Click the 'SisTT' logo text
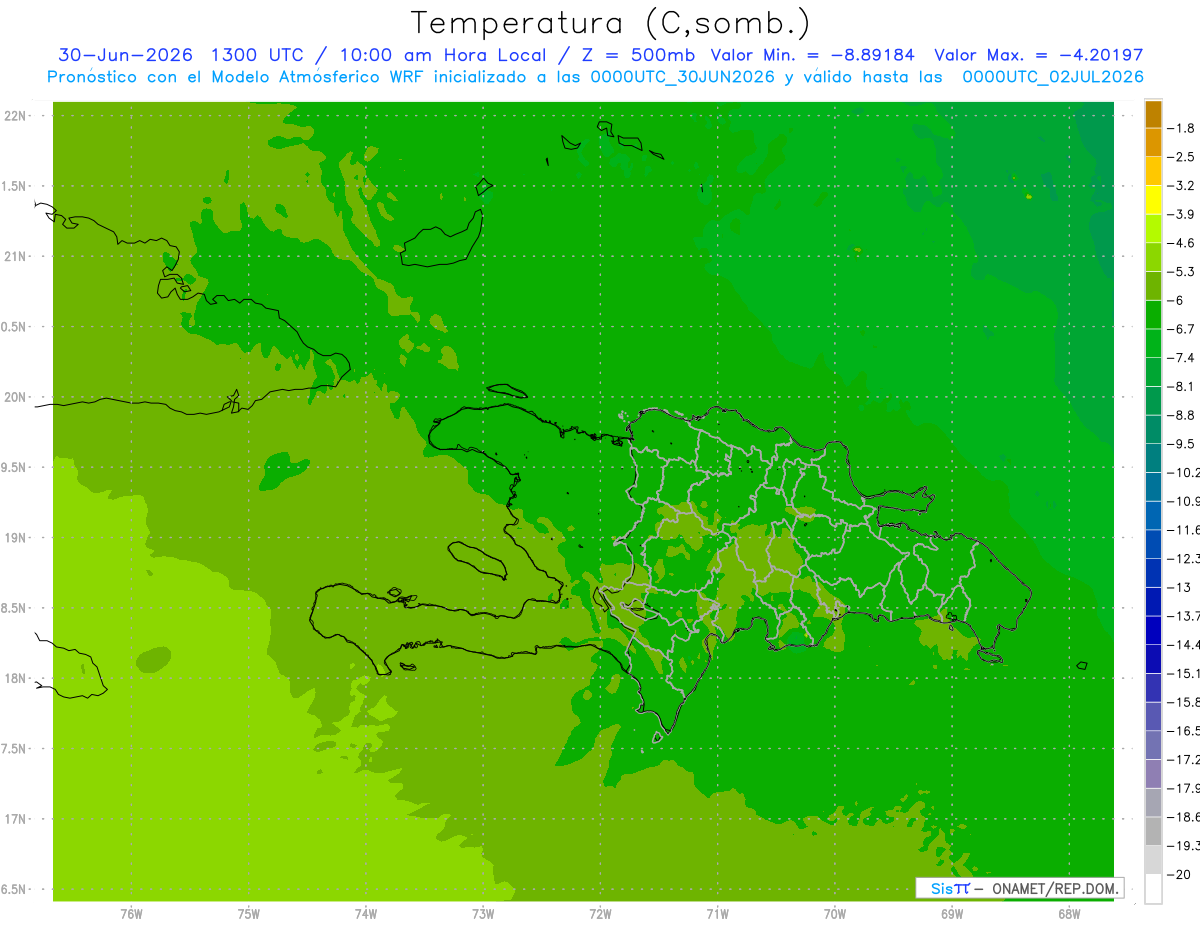 (950, 888)
